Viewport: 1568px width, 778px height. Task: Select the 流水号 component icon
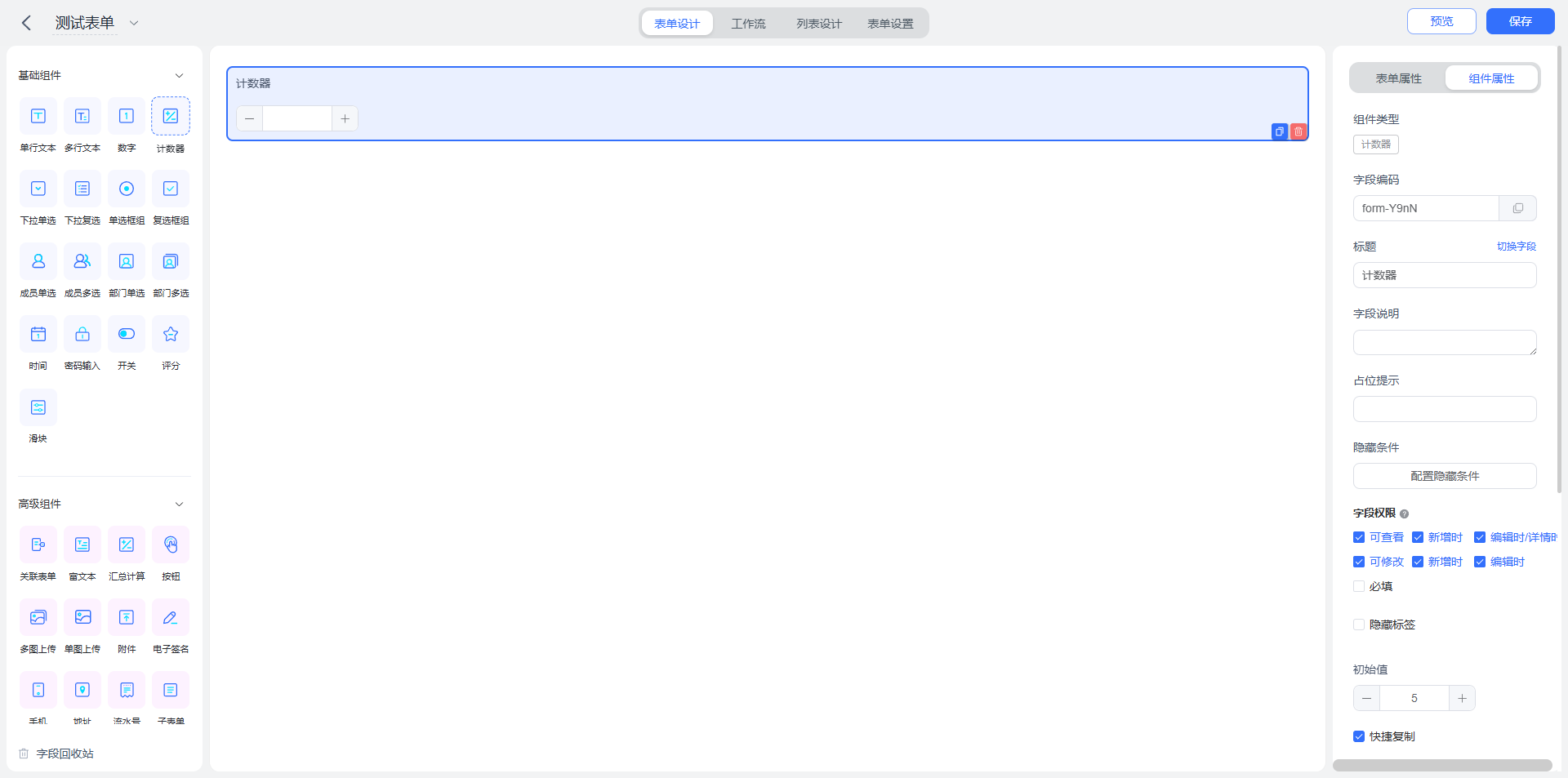[127, 690]
